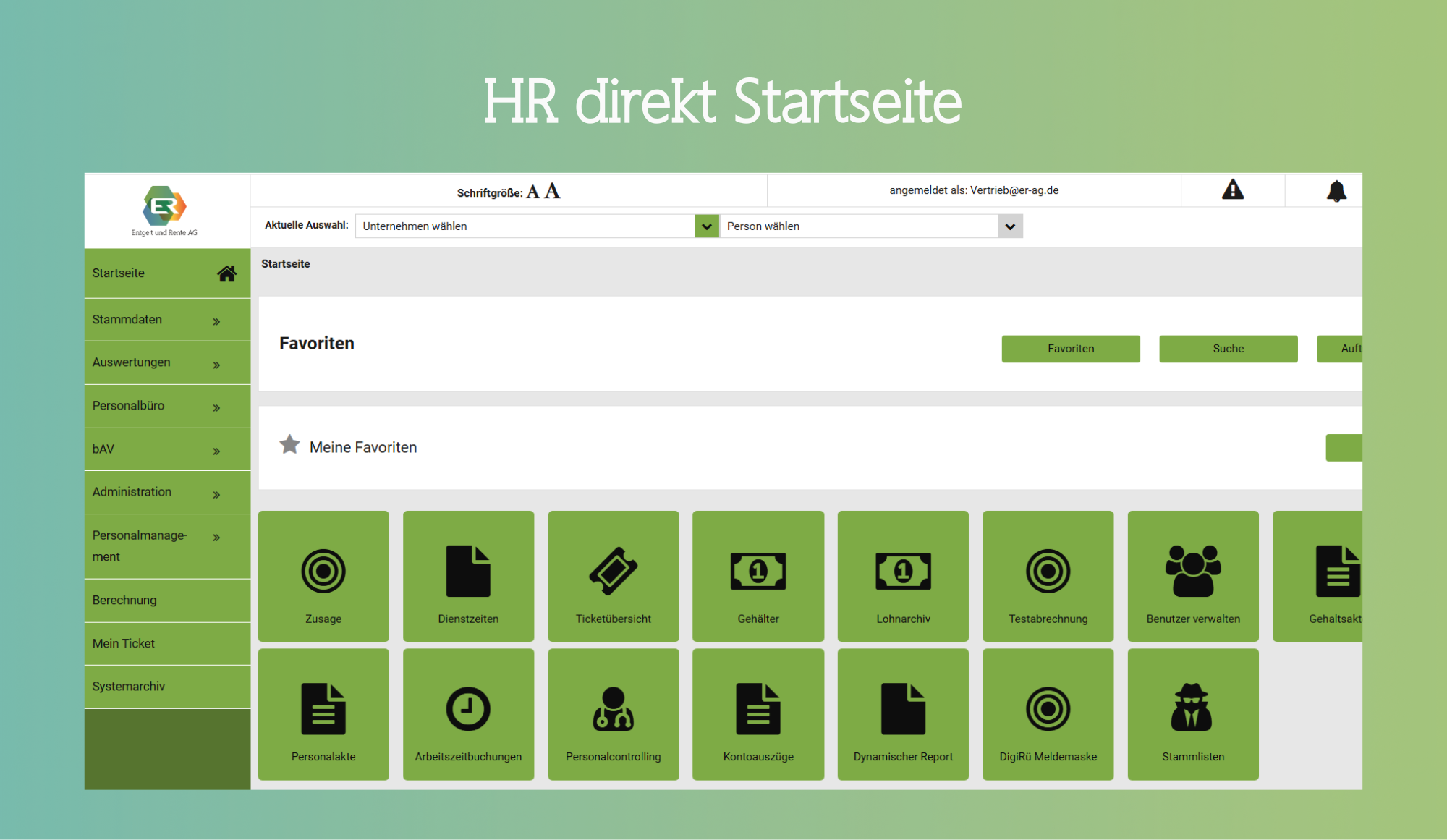This screenshot has width=1447, height=840.
Task: Click the Gehälter banknote icon
Action: tap(758, 570)
